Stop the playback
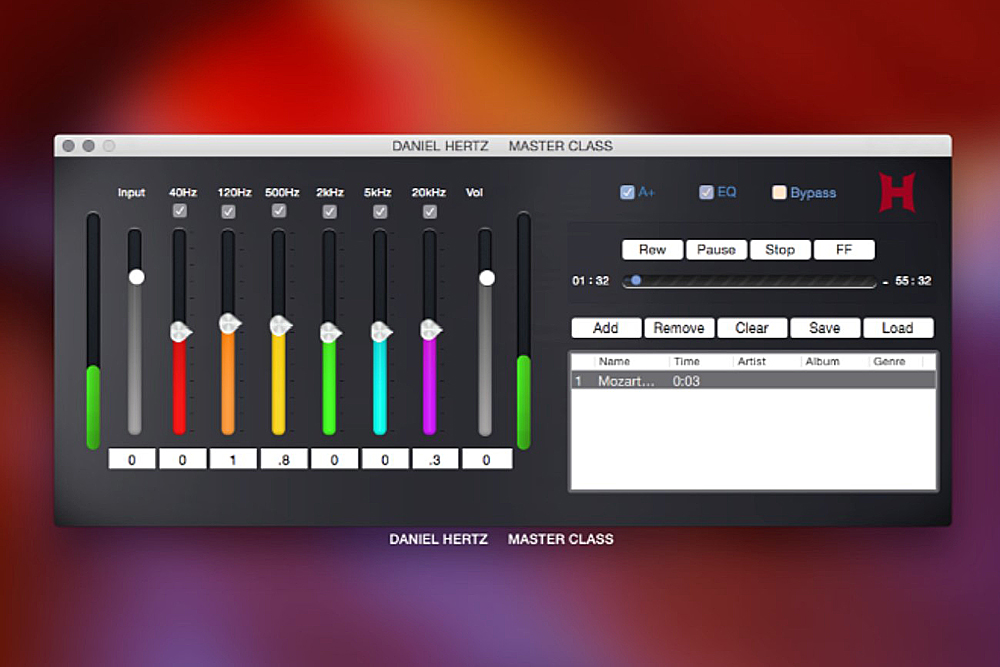 (780, 249)
